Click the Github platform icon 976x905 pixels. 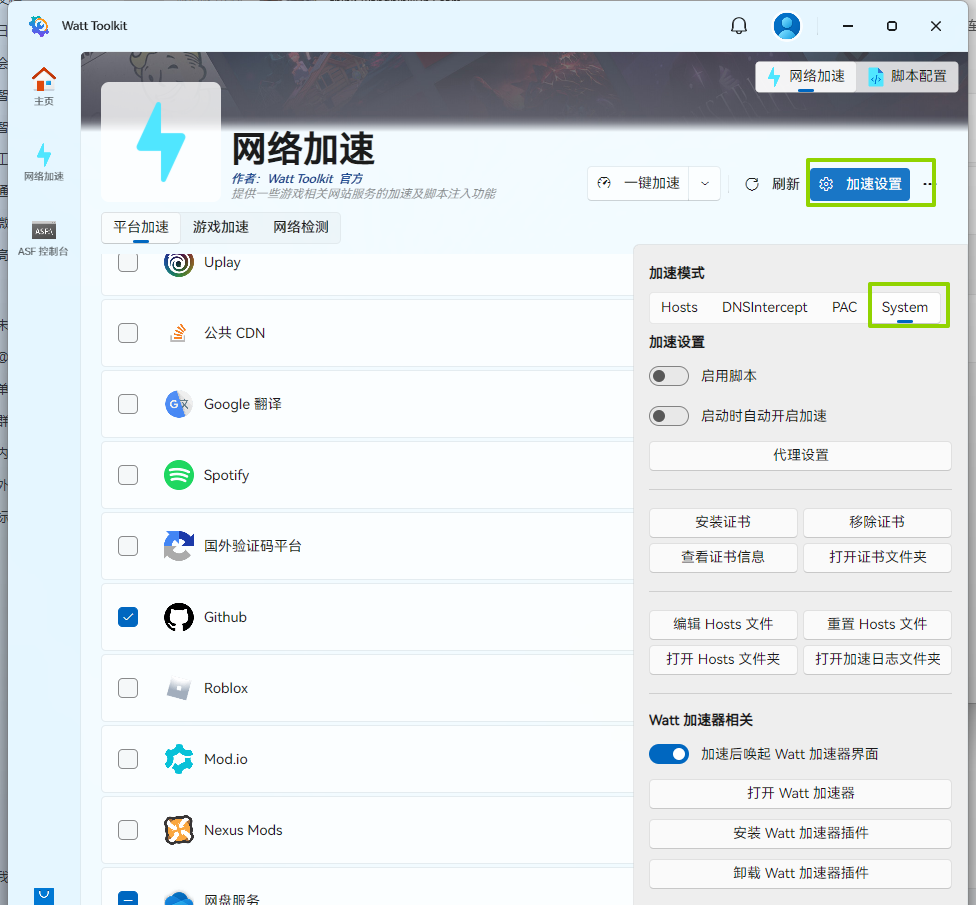coord(179,617)
